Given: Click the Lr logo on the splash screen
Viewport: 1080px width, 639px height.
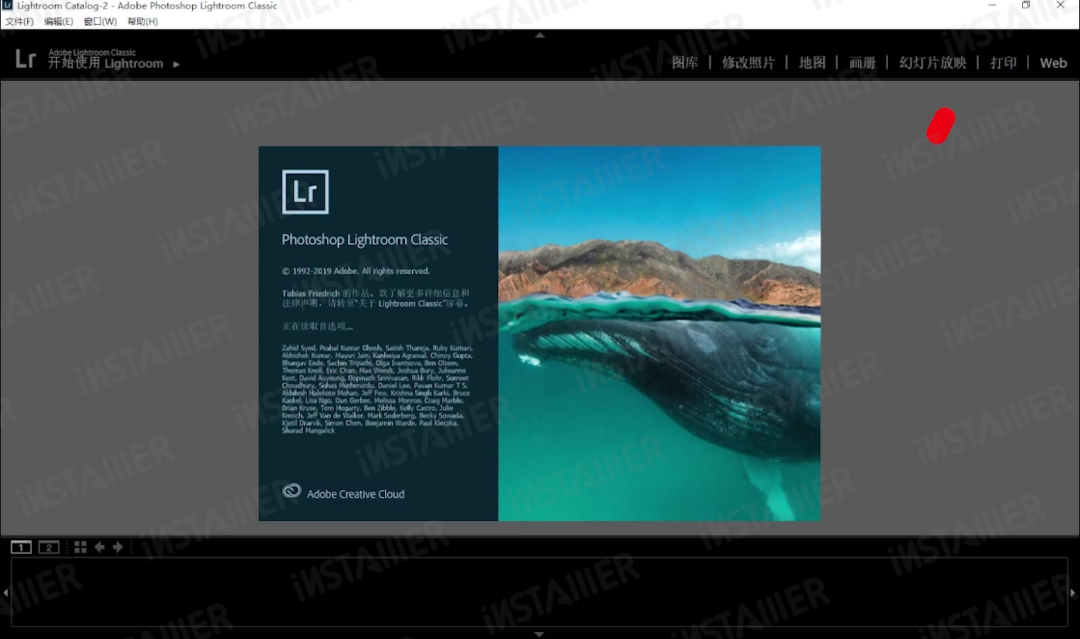Looking at the screenshot, I should coord(305,191).
